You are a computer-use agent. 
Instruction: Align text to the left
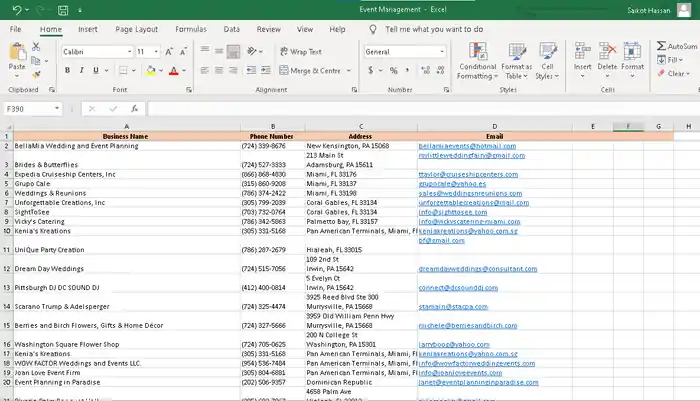pyautogui.click(x=204, y=71)
